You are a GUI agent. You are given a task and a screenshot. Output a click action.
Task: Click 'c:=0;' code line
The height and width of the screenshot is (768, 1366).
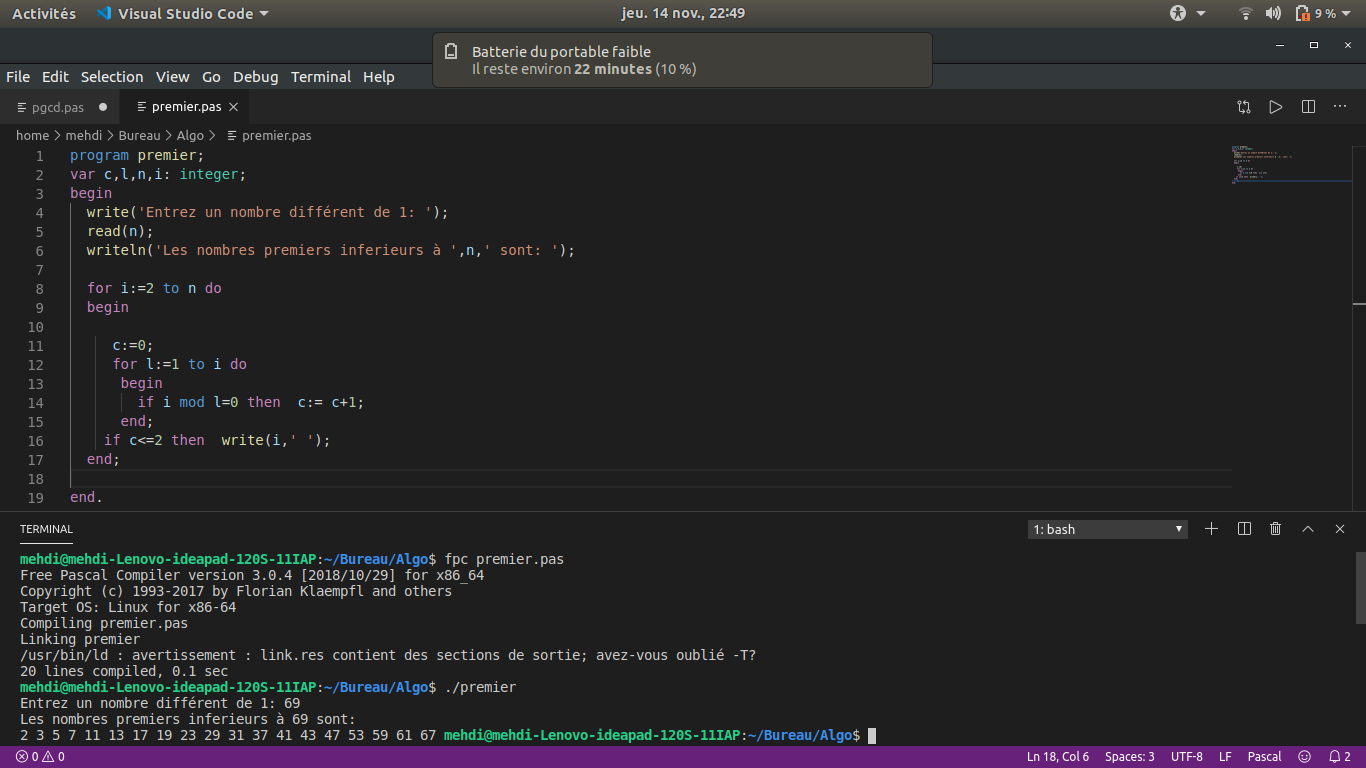(x=132, y=345)
